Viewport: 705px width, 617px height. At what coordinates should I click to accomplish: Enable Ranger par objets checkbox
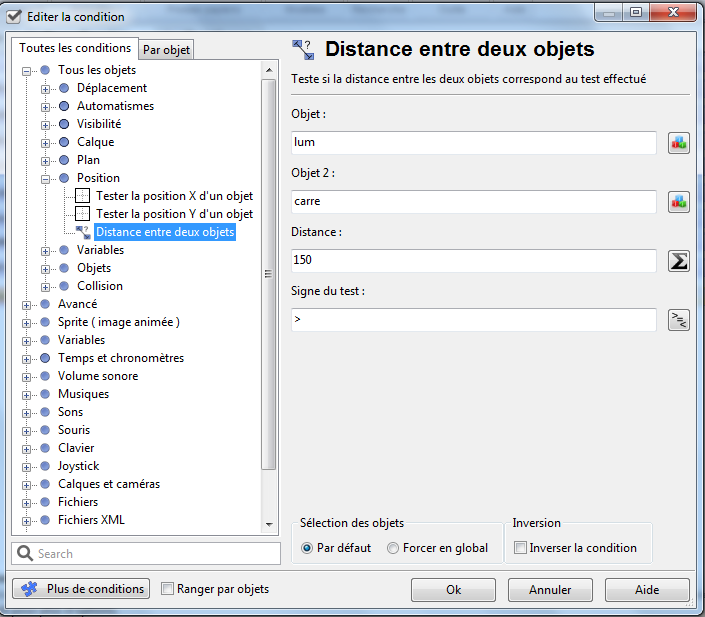click(x=167, y=589)
